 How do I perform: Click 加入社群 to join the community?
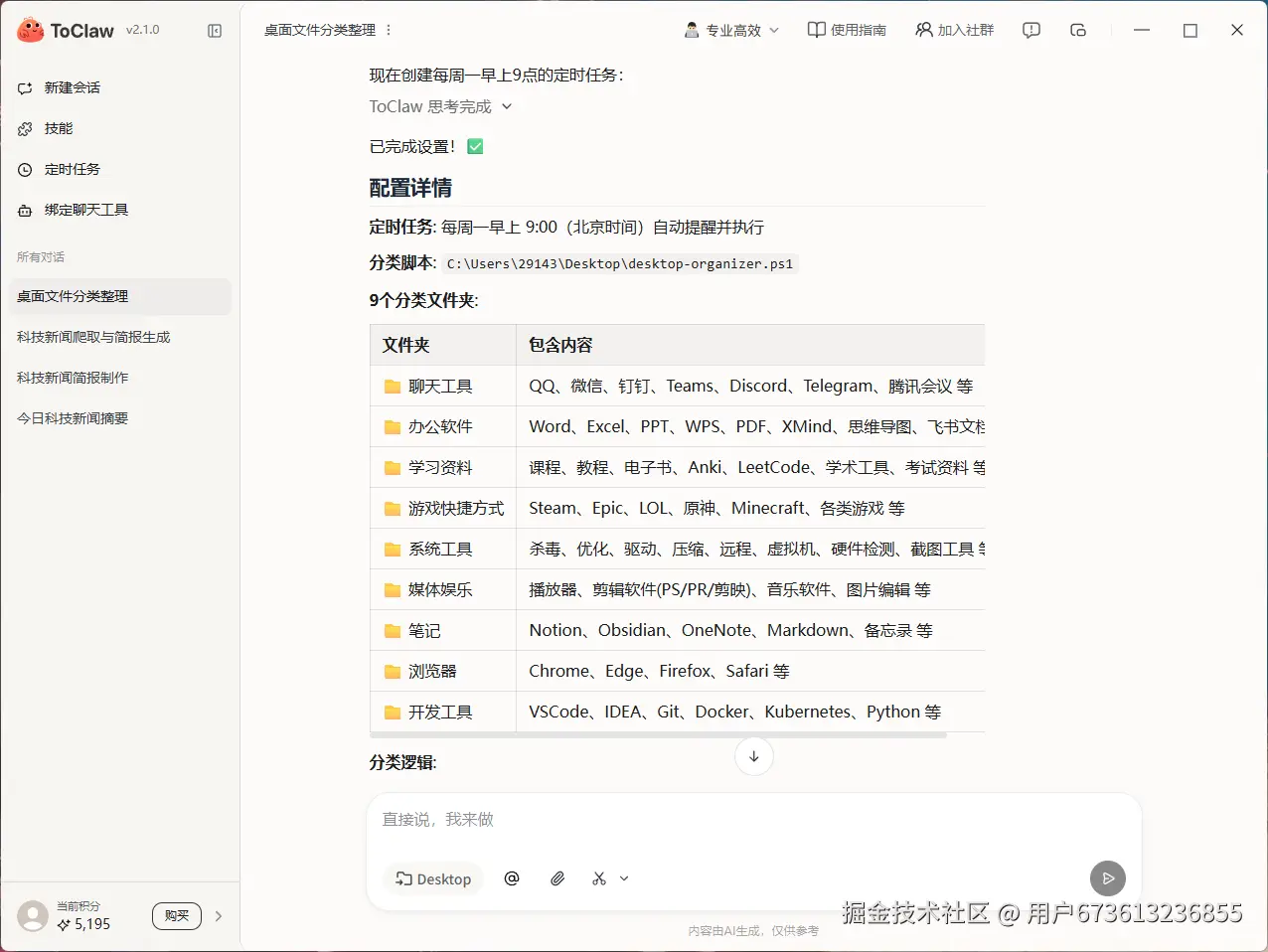tap(955, 30)
